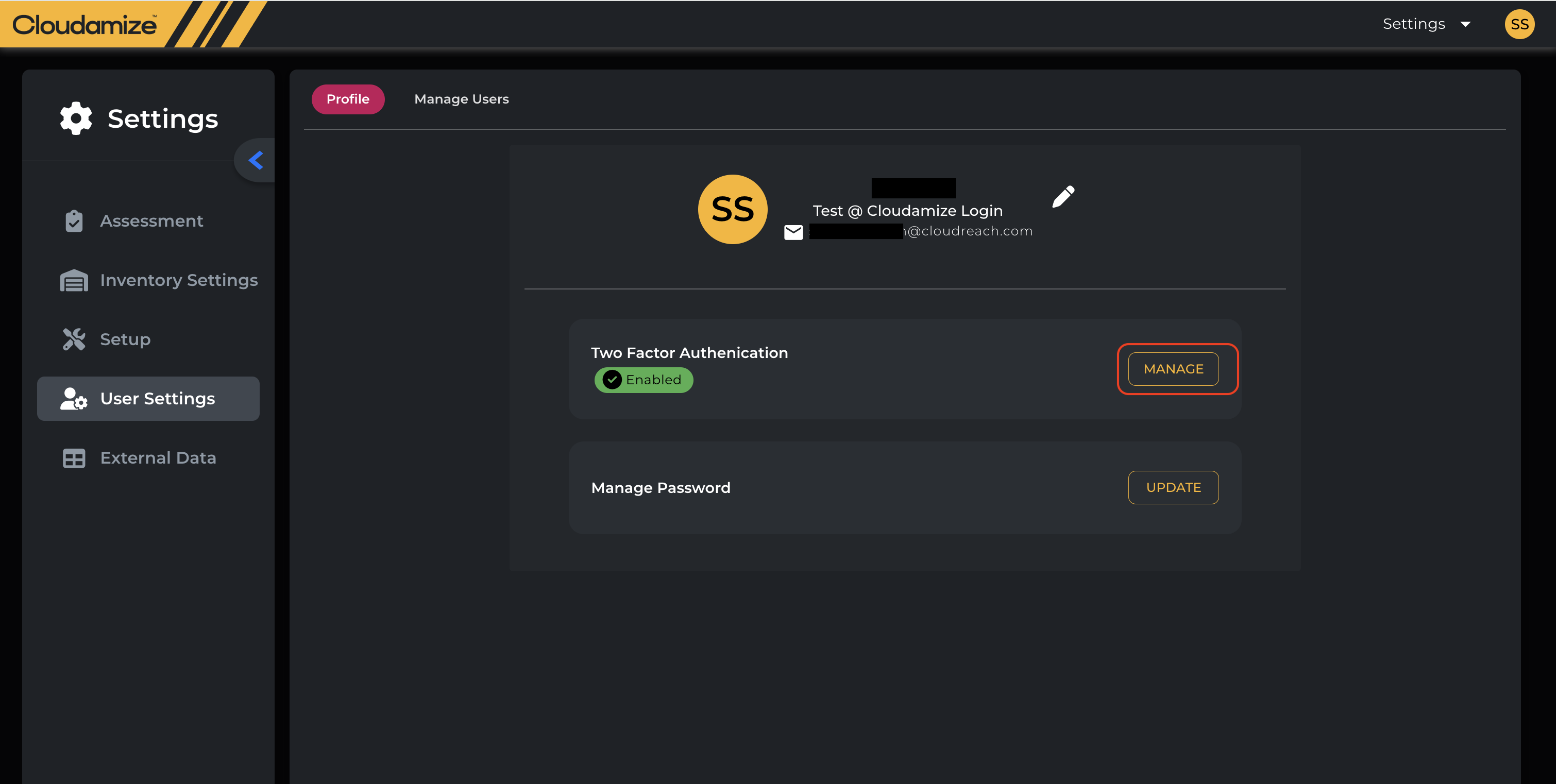Switch to the Profile tab
This screenshot has width=1556, height=784.
click(348, 99)
